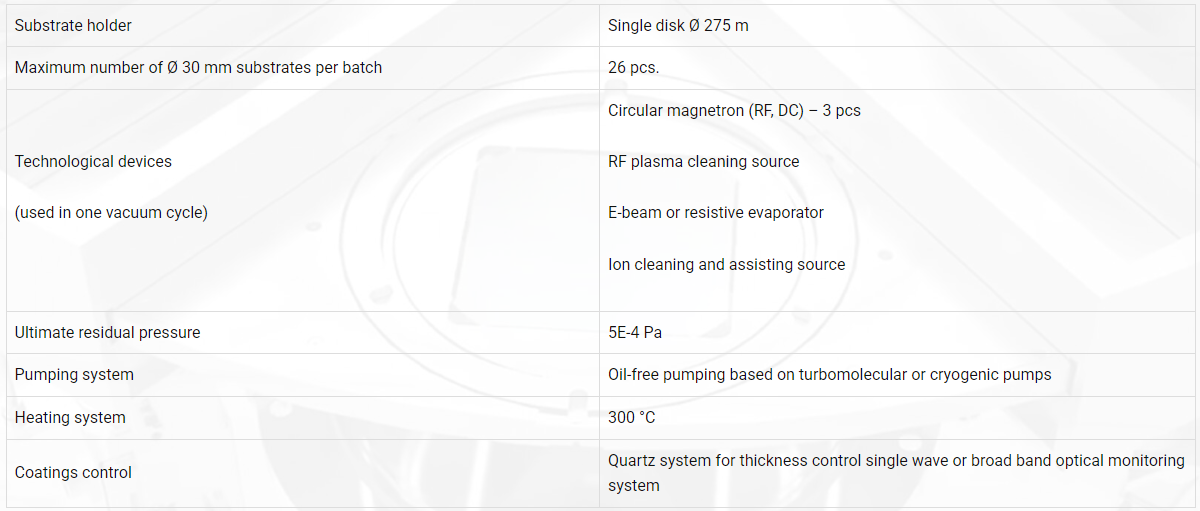Screen dimensions: 1200x511
Task: Click the Coatings control label
Action: [73, 473]
